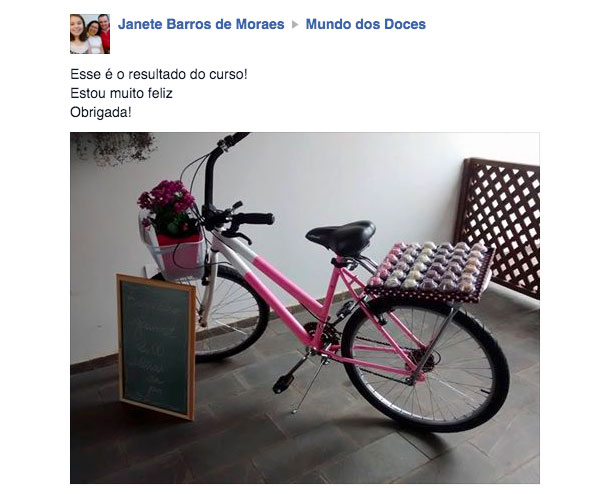This screenshot has width=600, height=494.
Task: Click the wooden lattice fence in the photo
Action: (499, 226)
